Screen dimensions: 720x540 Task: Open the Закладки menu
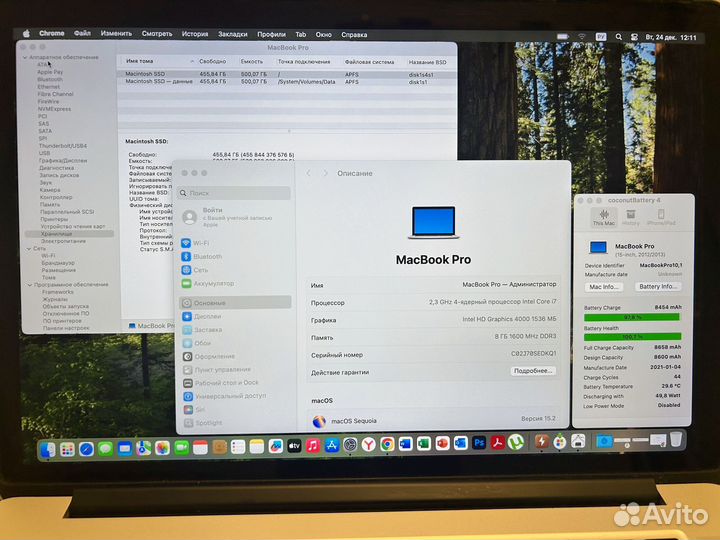coord(232,34)
